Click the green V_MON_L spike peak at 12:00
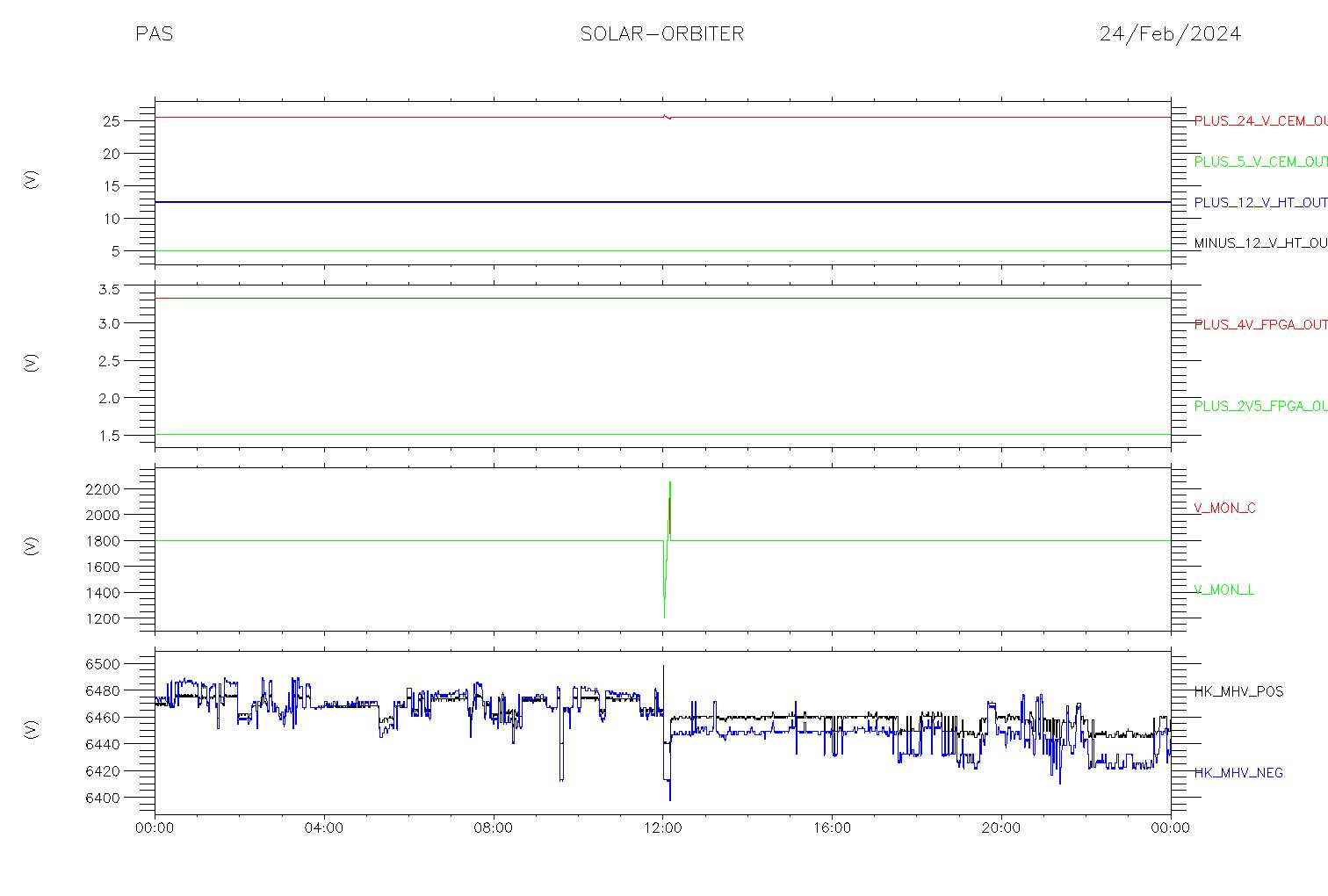This screenshot has width=1328, height=896. 670,483
